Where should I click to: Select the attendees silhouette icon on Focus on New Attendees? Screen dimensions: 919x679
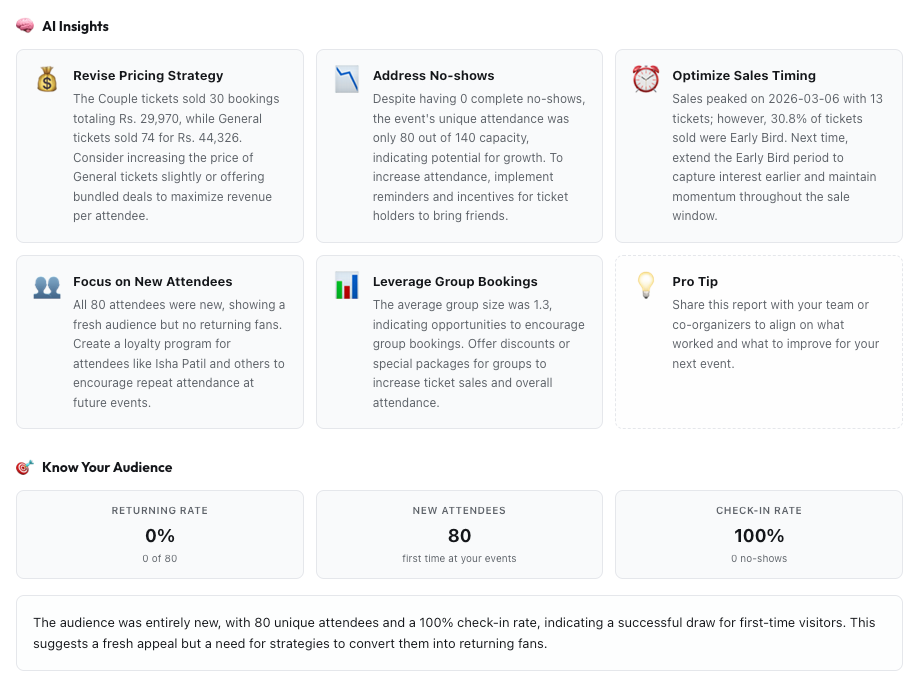click(x=46, y=287)
